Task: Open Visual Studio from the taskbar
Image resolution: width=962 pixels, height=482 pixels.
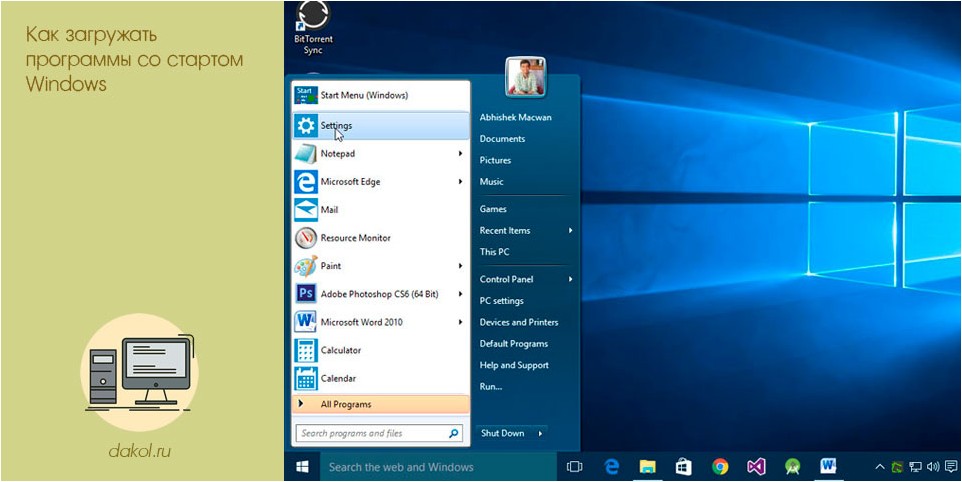Action: point(756,467)
